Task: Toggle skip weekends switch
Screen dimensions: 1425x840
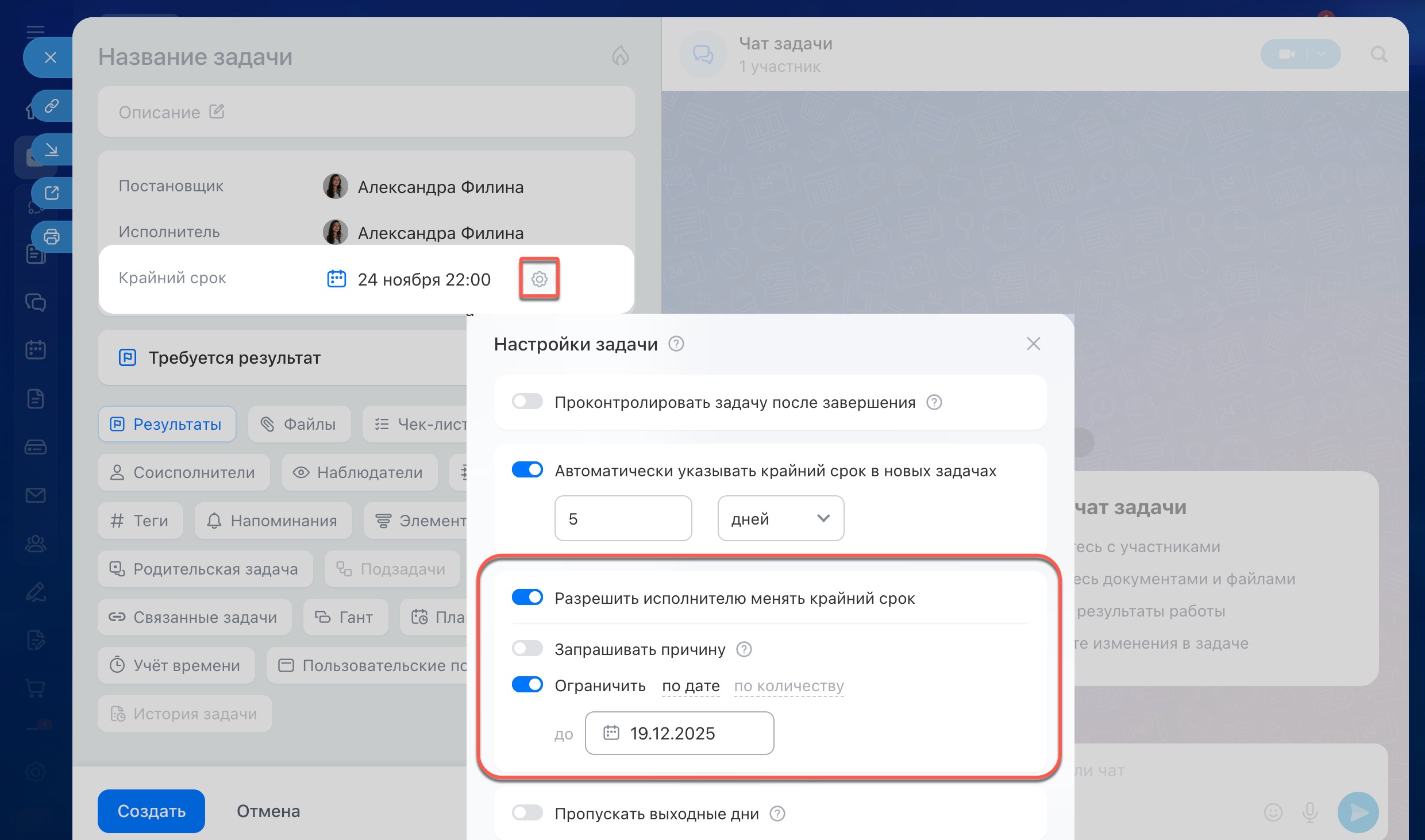Action: click(x=527, y=813)
